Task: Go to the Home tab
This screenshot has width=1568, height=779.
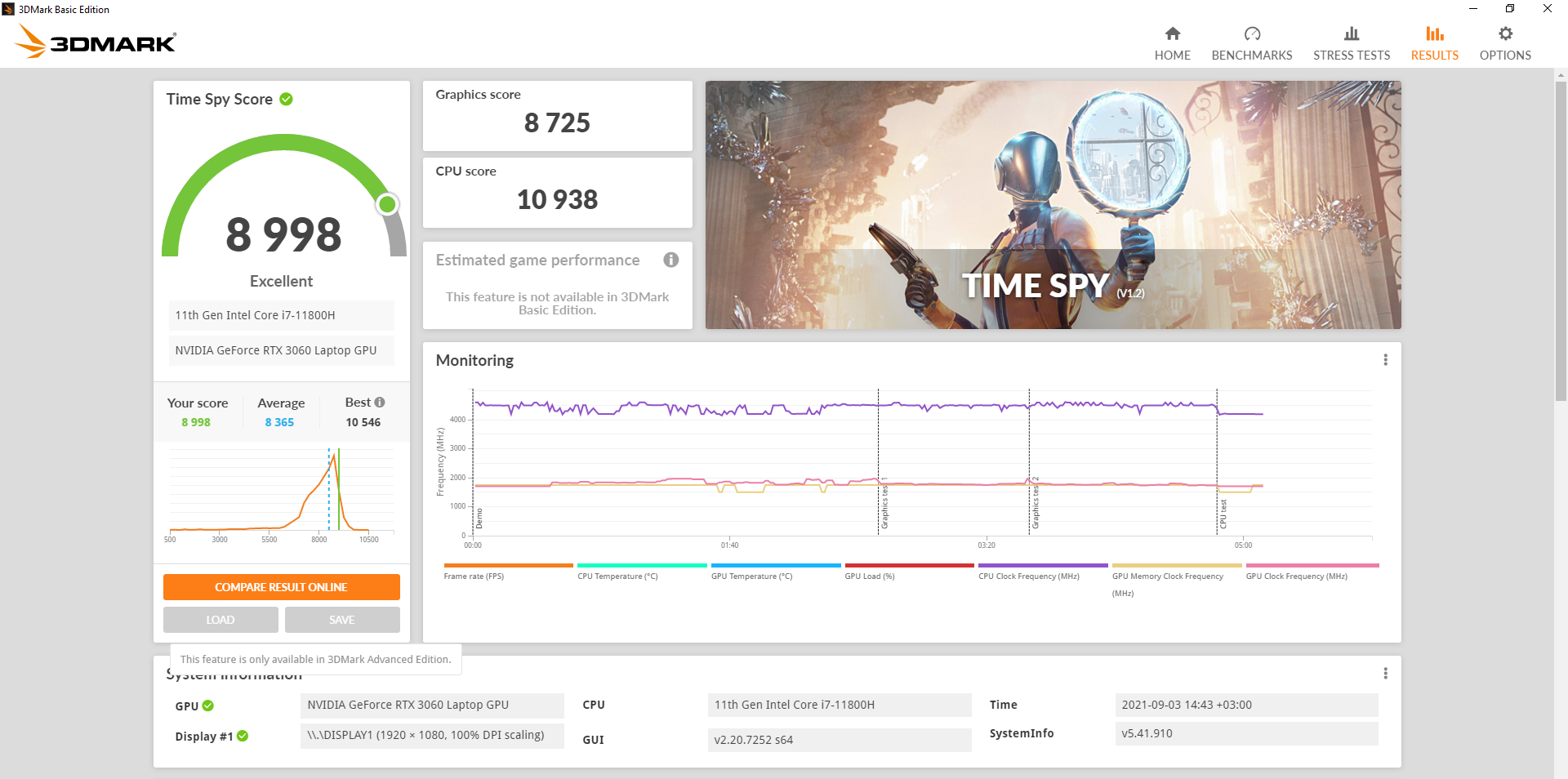Action: click(1172, 43)
